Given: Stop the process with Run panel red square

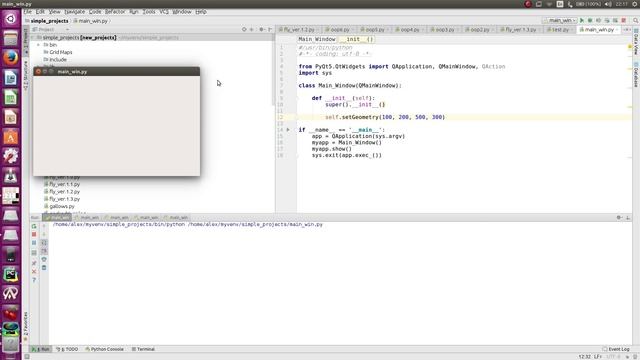Looking at the screenshot, I should tap(34, 234).
